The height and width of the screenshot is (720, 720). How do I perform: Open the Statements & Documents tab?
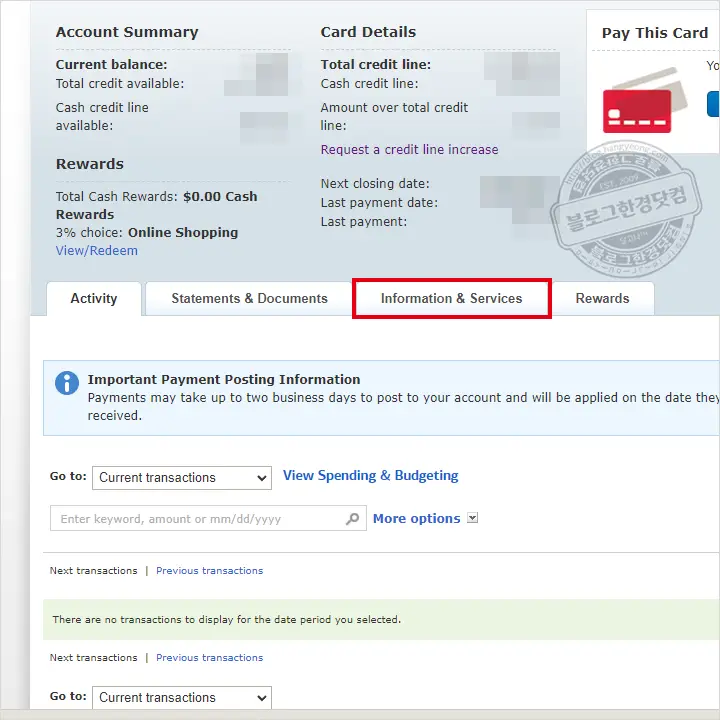[x=249, y=299]
